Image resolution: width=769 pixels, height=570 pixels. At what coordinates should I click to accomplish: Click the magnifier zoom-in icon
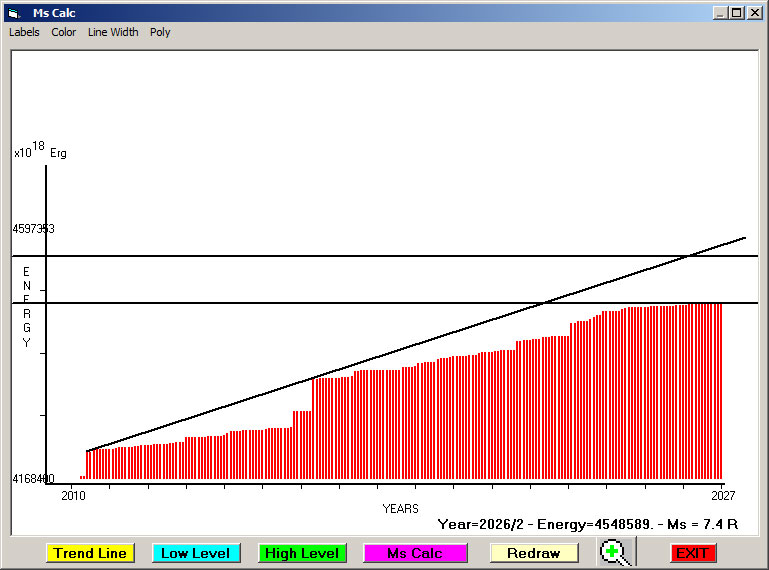click(616, 553)
